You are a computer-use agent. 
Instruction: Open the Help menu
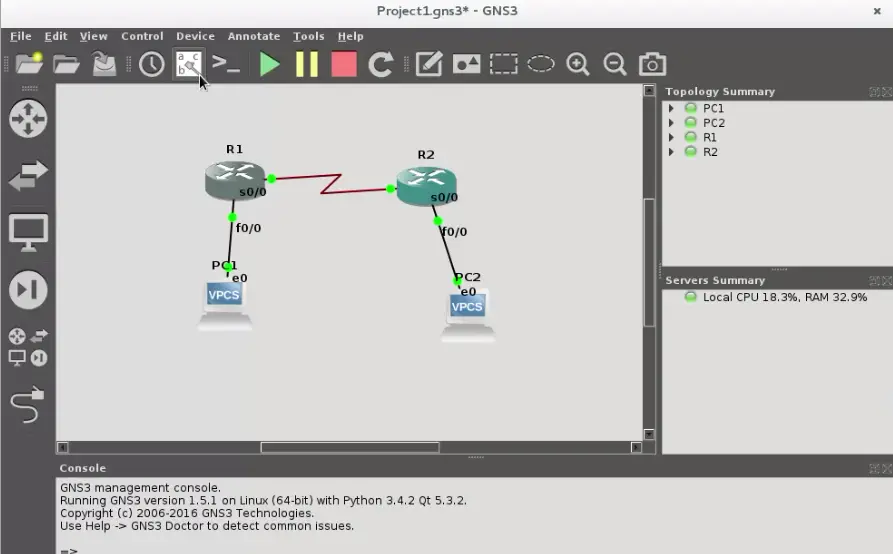point(350,36)
